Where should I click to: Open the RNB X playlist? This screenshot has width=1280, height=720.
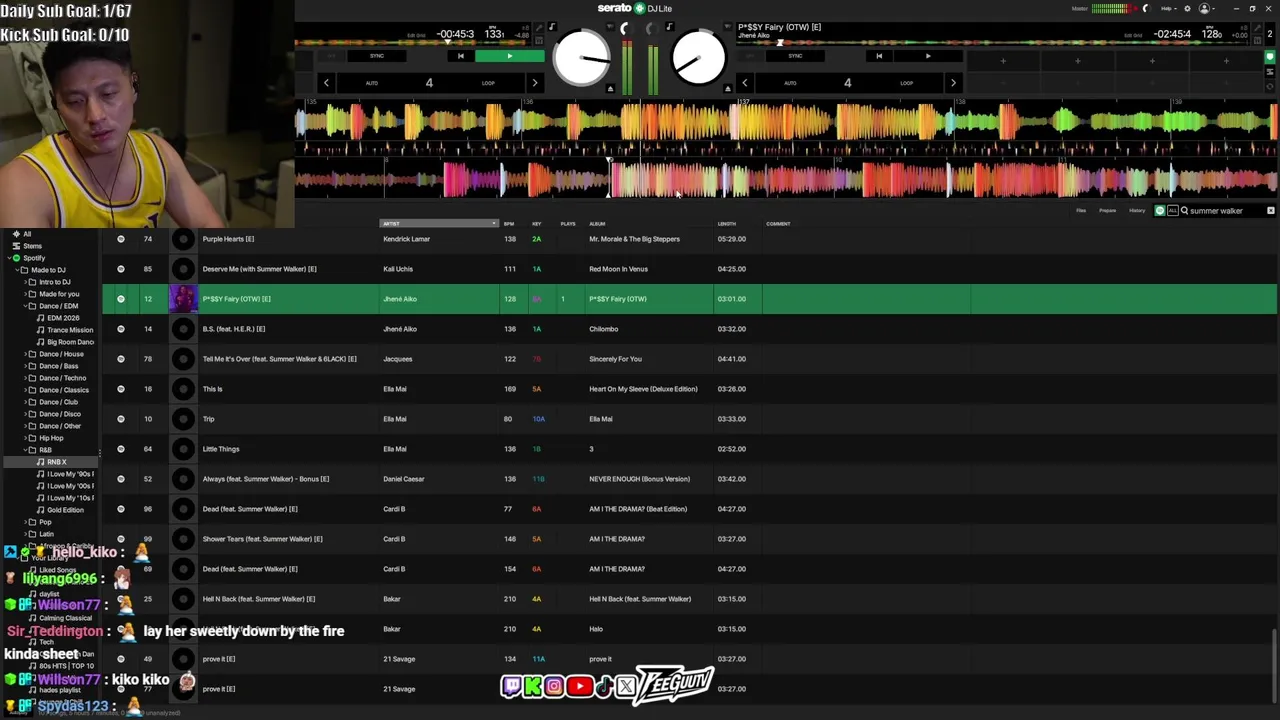coord(56,462)
